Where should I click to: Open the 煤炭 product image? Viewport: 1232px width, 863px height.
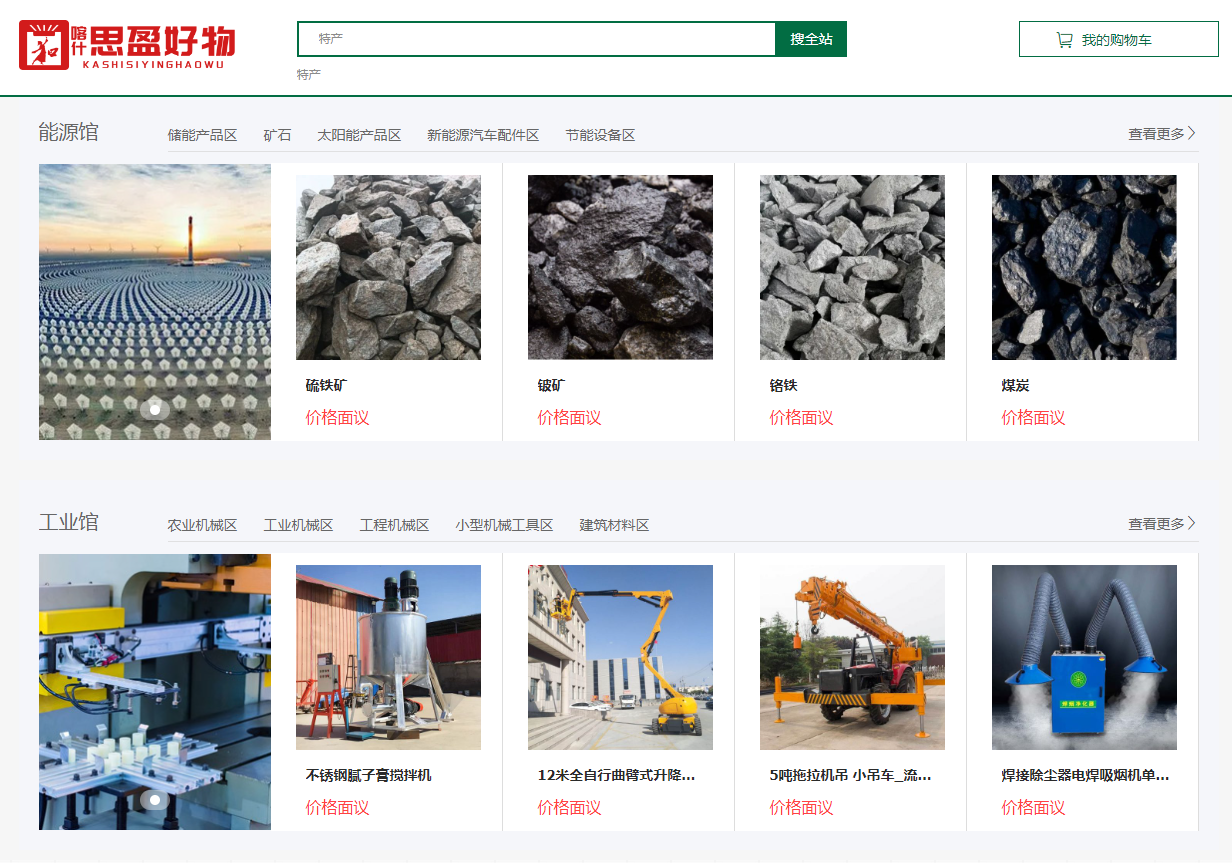pyautogui.click(x=1084, y=268)
